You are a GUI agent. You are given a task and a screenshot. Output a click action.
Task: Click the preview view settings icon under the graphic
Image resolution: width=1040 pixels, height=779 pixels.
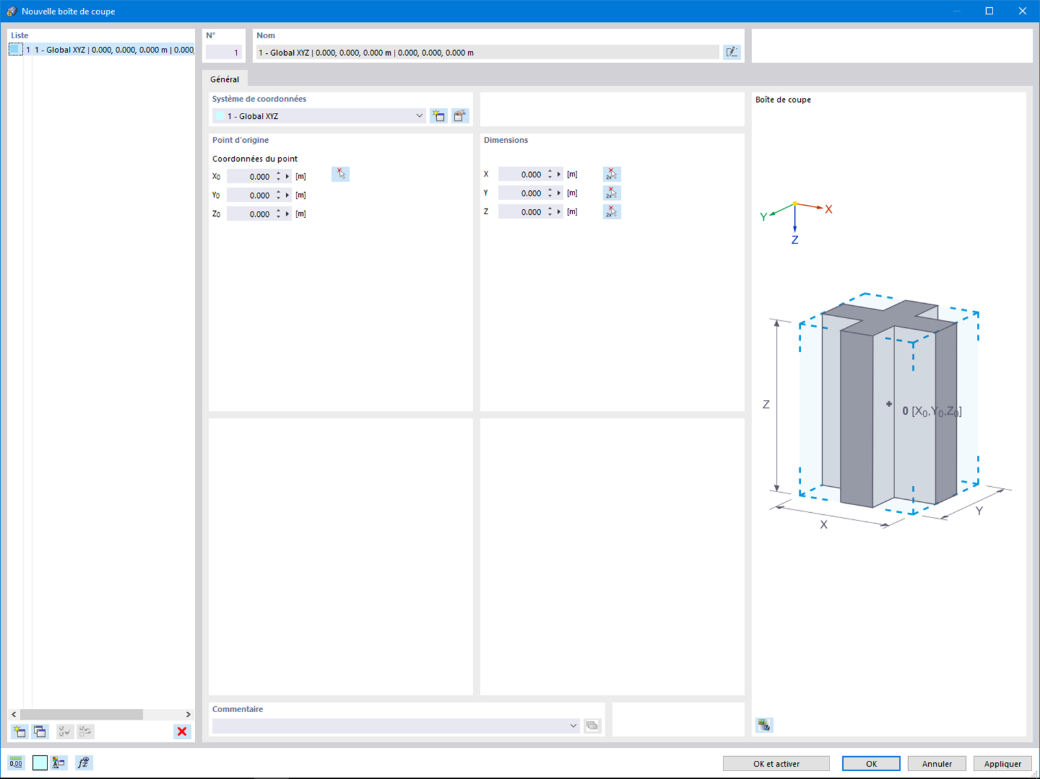pyautogui.click(x=764, y=725)
